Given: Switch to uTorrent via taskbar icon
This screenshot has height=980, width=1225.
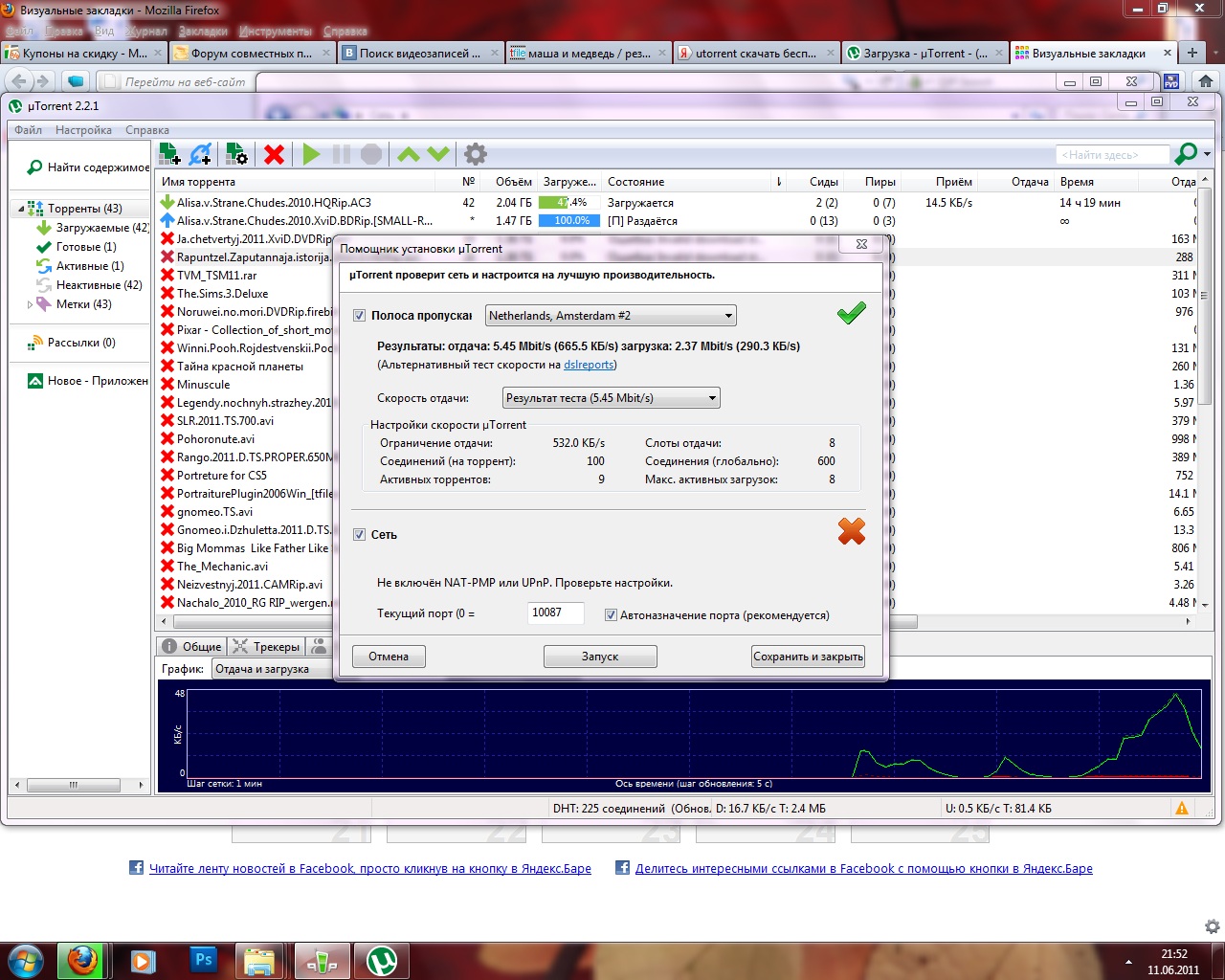Looking at the screenshot, I should [382, 960].
